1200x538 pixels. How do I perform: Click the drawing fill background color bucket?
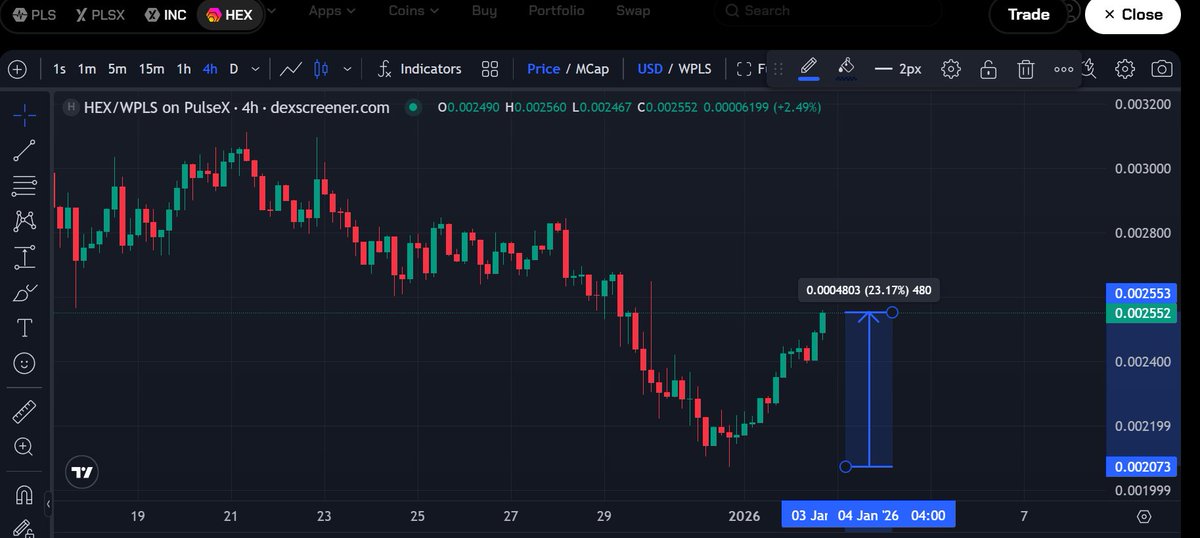pyautogui.click(x=846, y=68)
